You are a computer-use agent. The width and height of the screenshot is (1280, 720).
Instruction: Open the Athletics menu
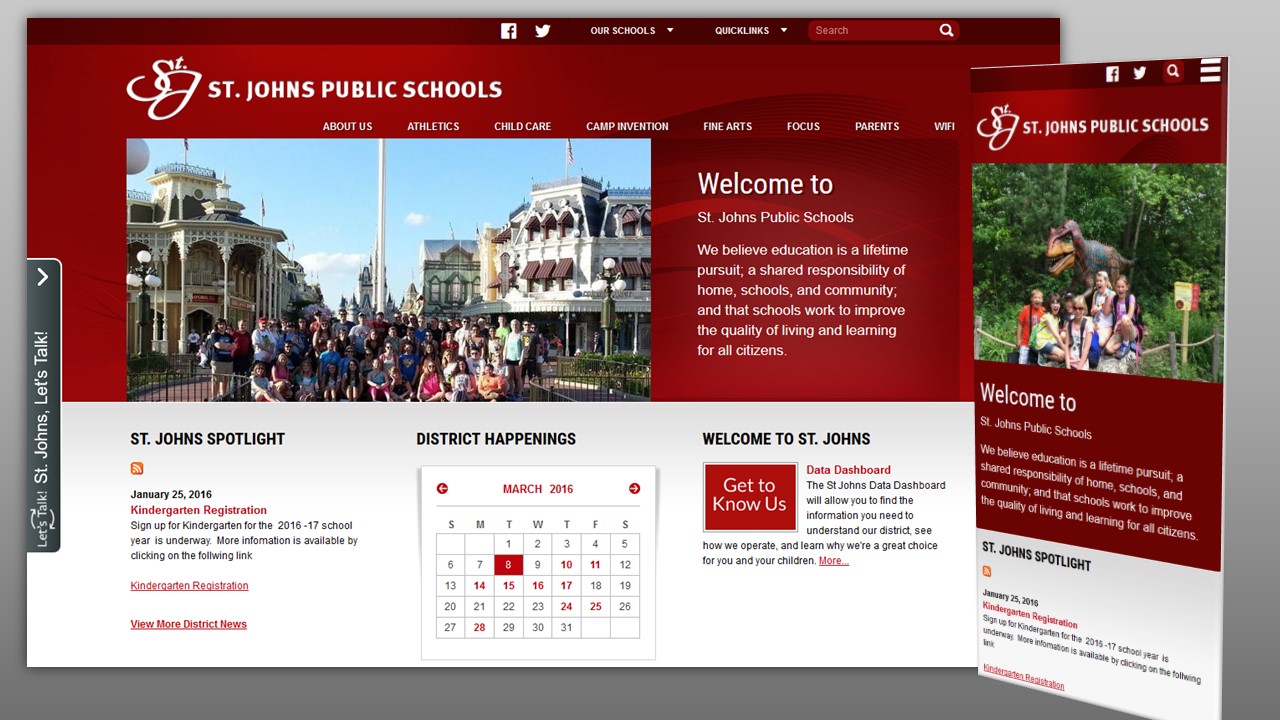coord(433,126)
